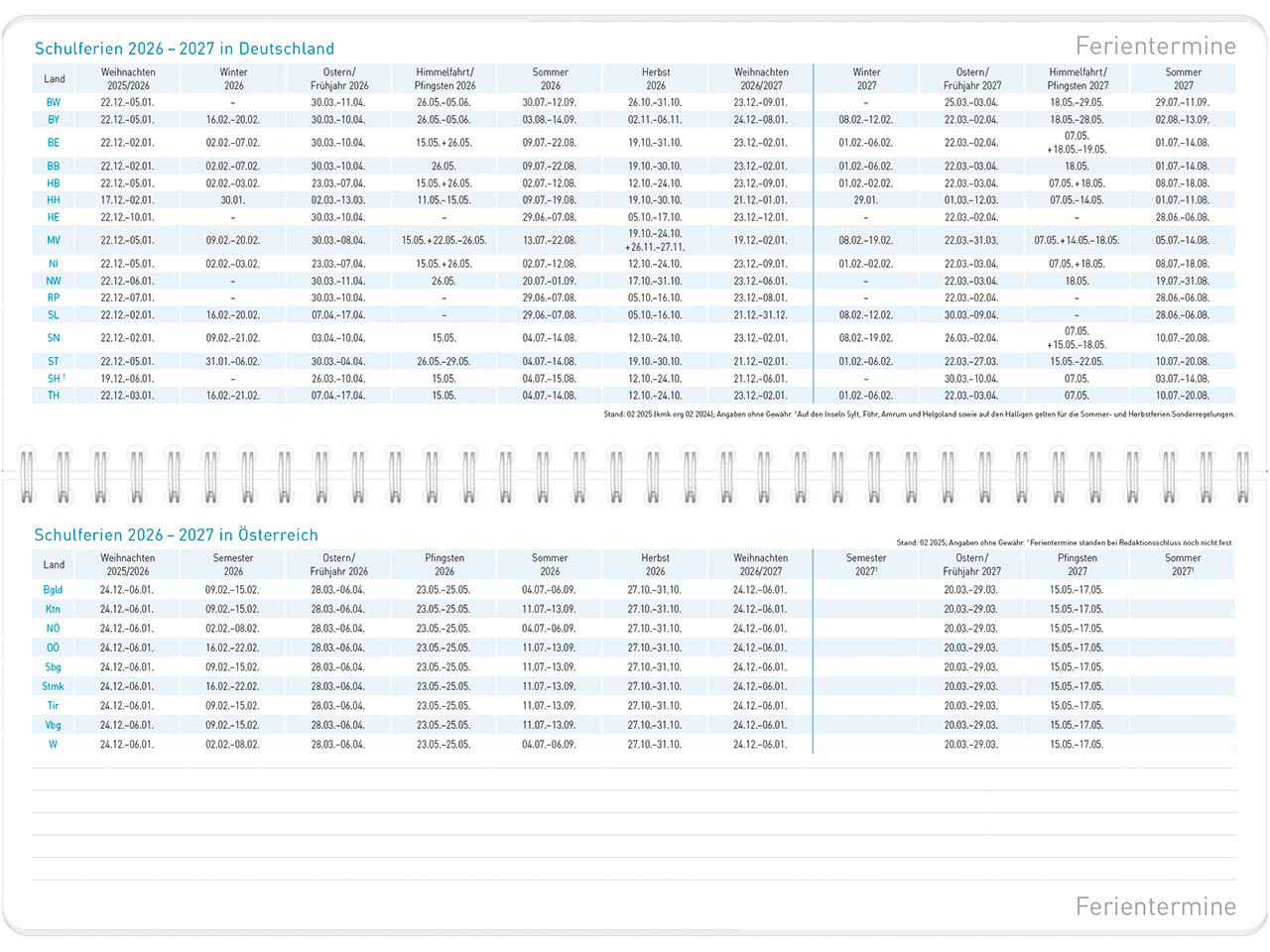
Task: Select the Vbg row label
Action: point(54,725)
